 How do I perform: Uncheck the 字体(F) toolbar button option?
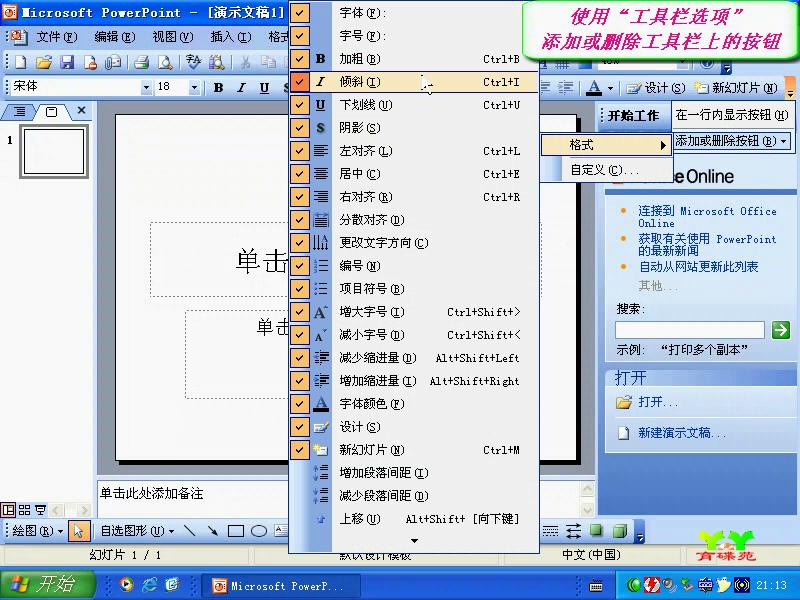[x=299, y=13]
